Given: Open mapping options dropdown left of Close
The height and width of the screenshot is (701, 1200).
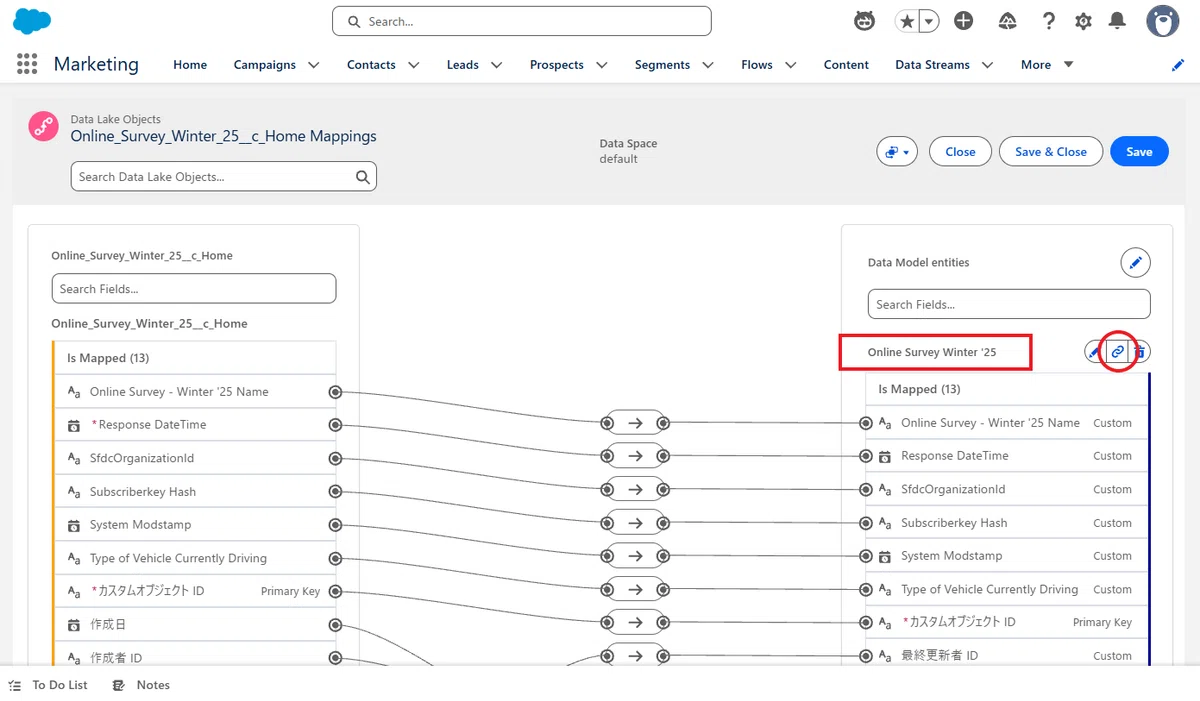Looking at the screenshot, I should (x=897, y=152).
